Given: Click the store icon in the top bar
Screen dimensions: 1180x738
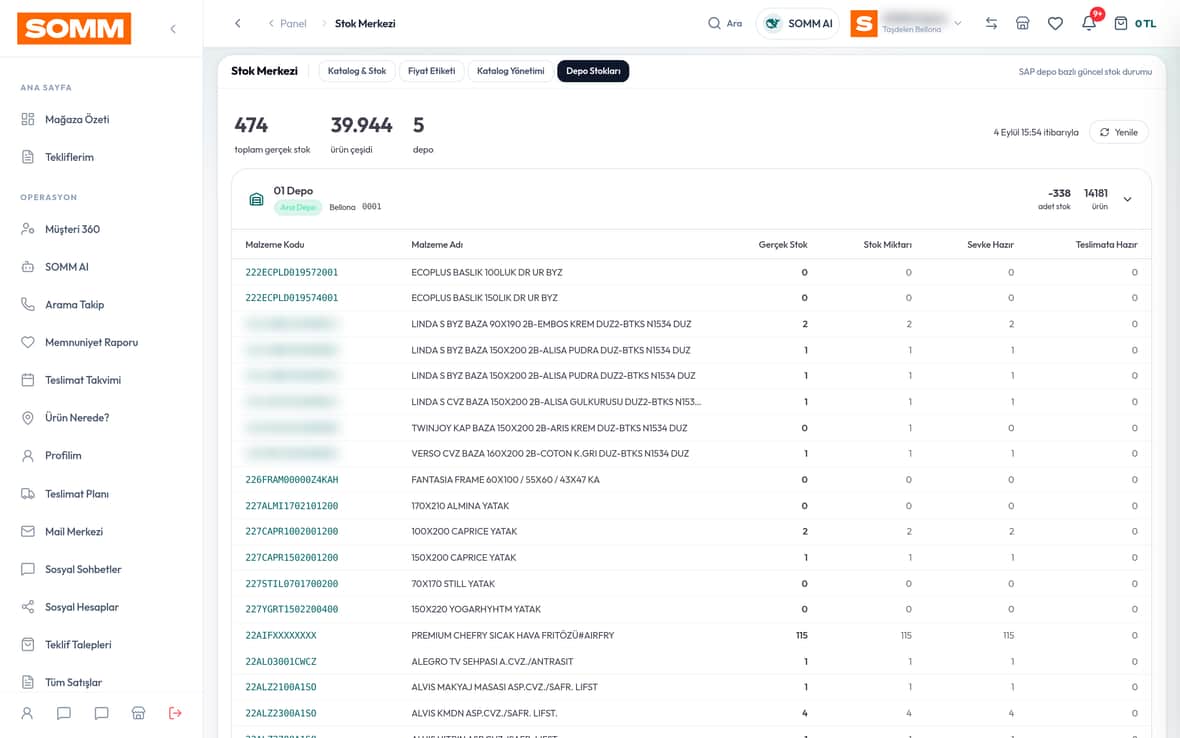Looking at the screenshot, I should 1023,23.
